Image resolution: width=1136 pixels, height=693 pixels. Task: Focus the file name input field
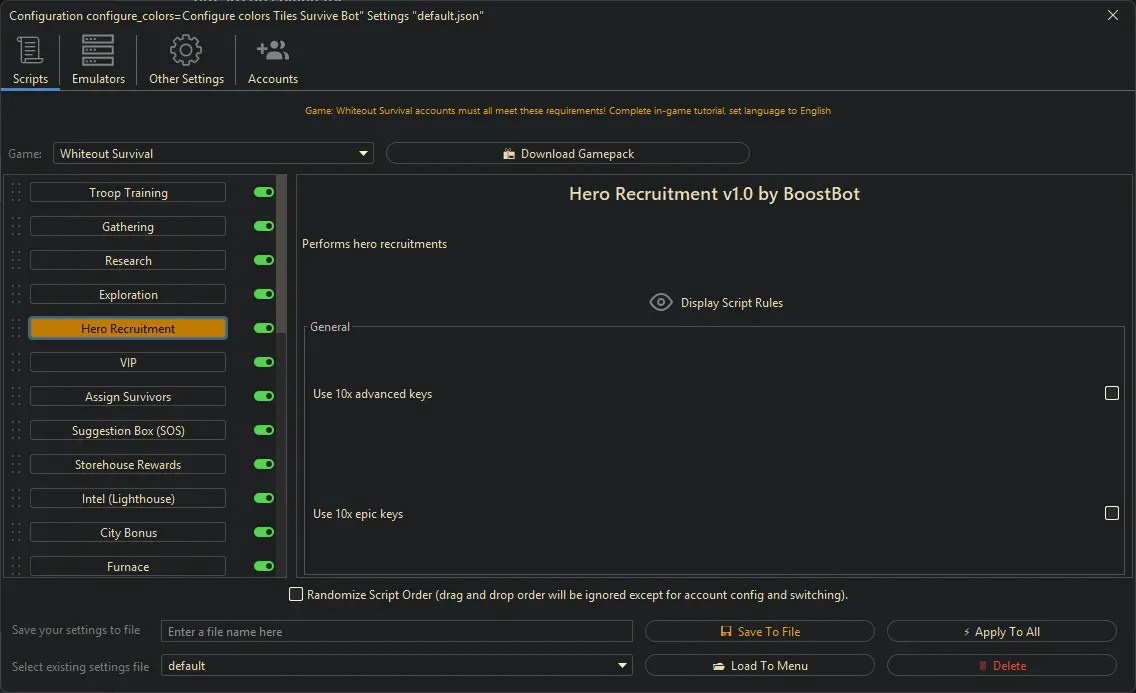point(397,631)
